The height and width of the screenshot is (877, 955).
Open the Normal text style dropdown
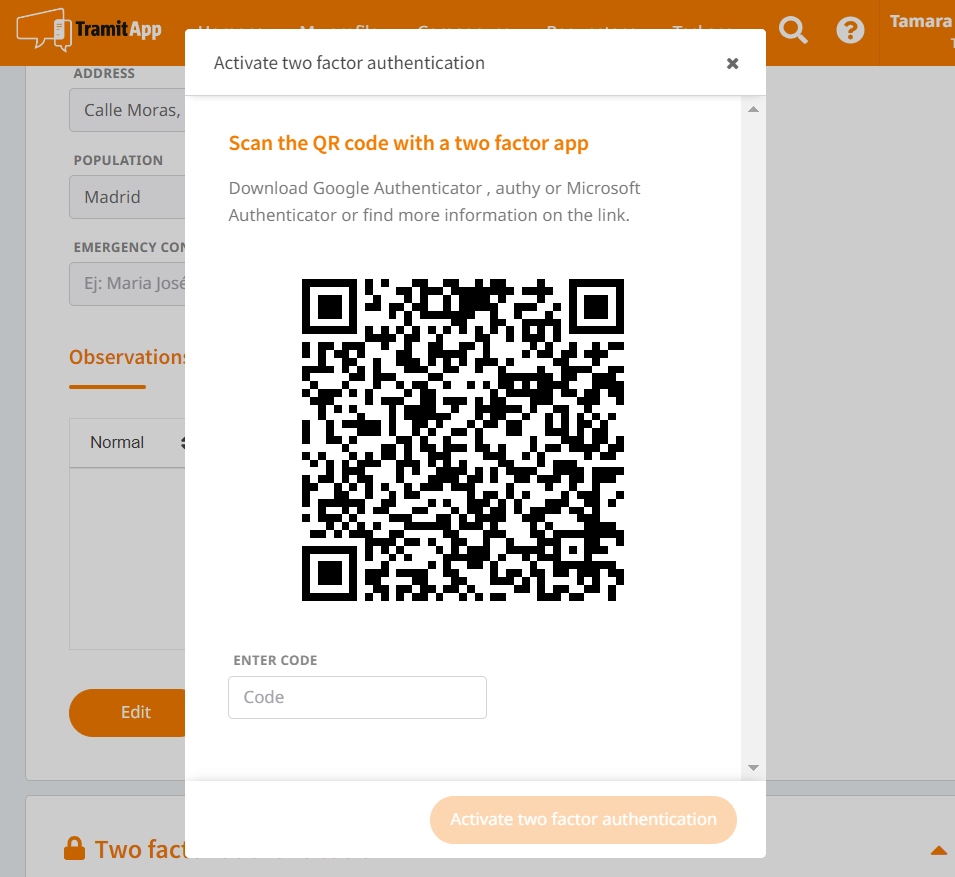pyautogui.click(x=130, y=443)
